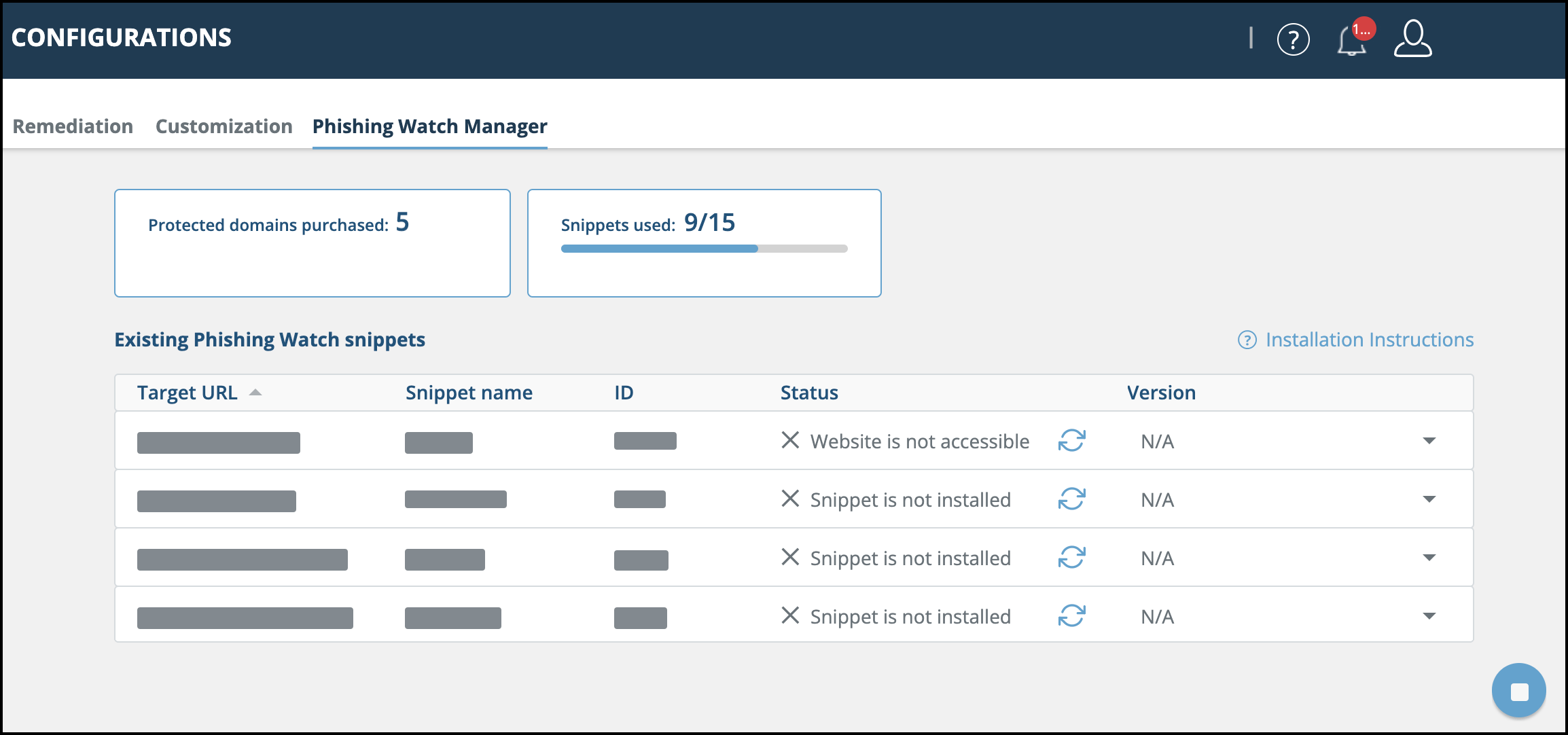Viewport: 1568px width, 735px height.
Task: Open the Installation Instructions link
Action: (x=1369, y=340)
